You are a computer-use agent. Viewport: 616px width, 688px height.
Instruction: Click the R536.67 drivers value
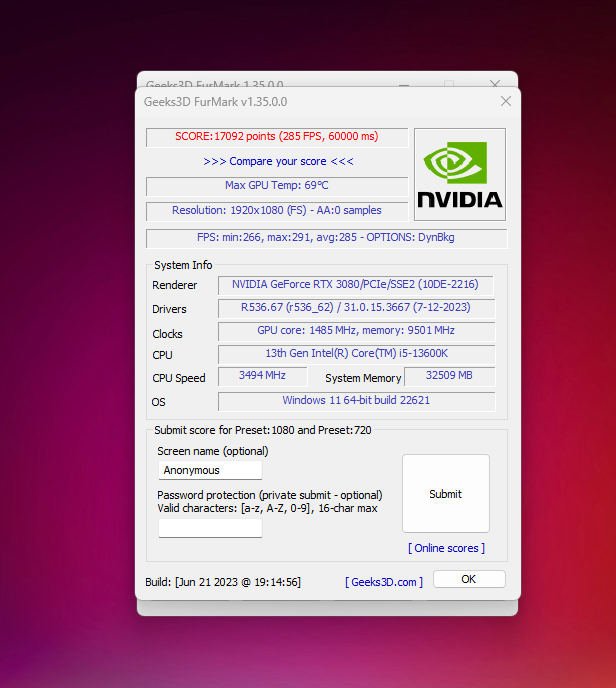356,308
